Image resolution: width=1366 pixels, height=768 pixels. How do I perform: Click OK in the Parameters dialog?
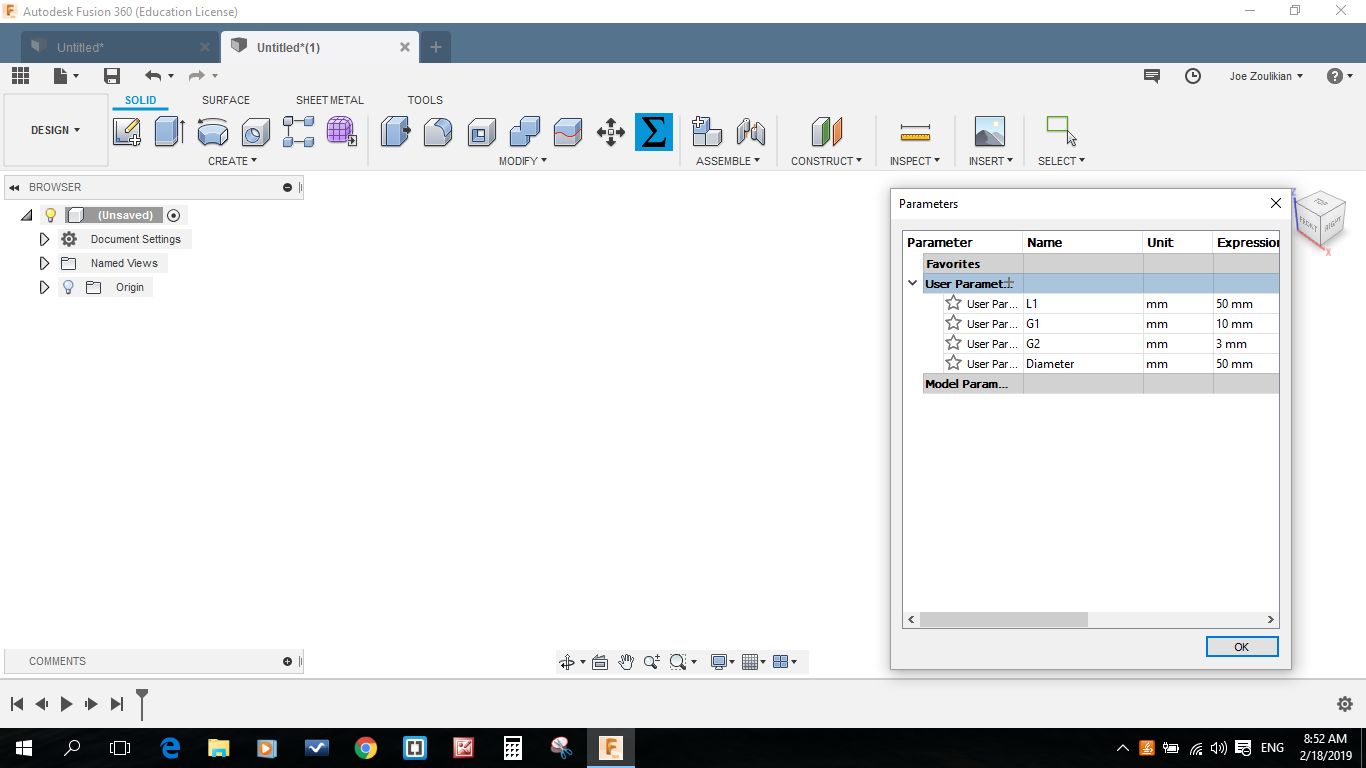(1242, 647)
